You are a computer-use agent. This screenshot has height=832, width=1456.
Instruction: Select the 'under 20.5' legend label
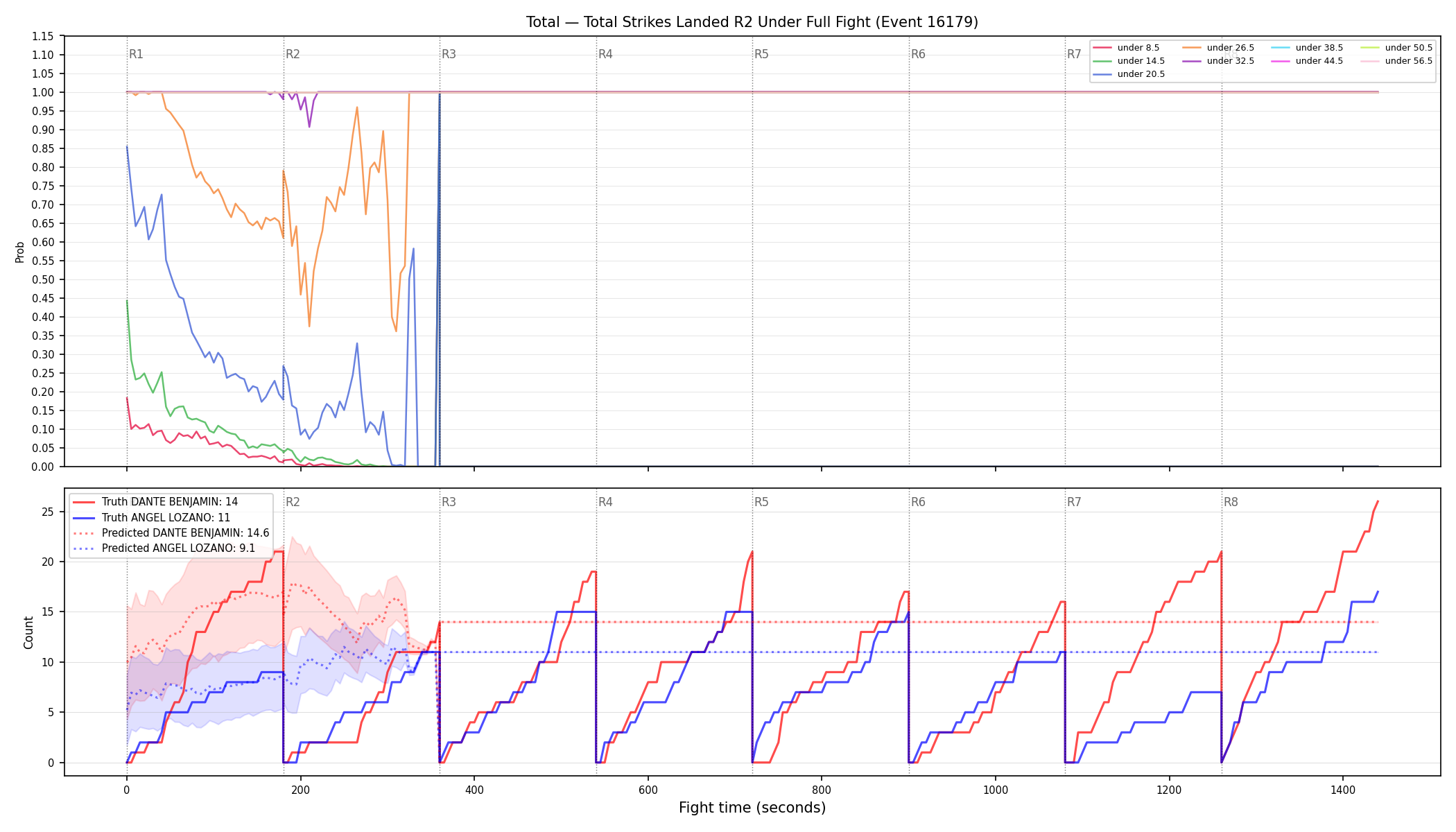pos(1141,74)
